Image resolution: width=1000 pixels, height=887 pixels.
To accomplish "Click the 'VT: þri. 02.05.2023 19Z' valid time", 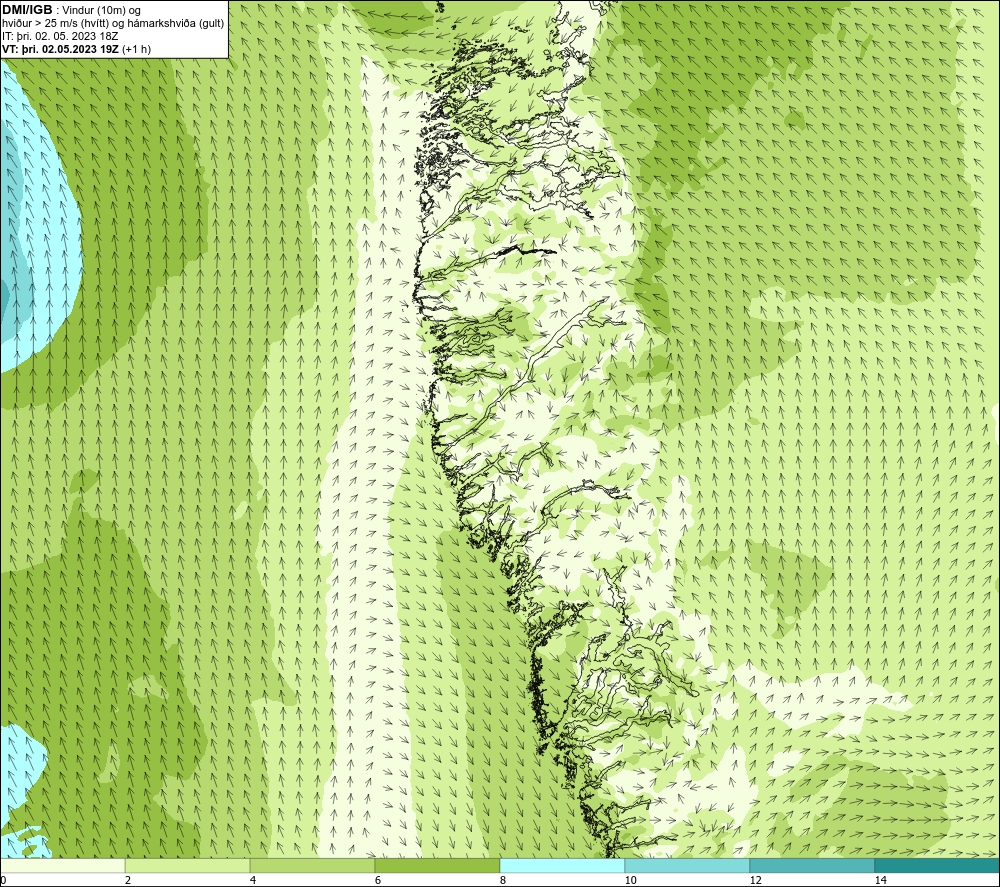I will [59, 49].
